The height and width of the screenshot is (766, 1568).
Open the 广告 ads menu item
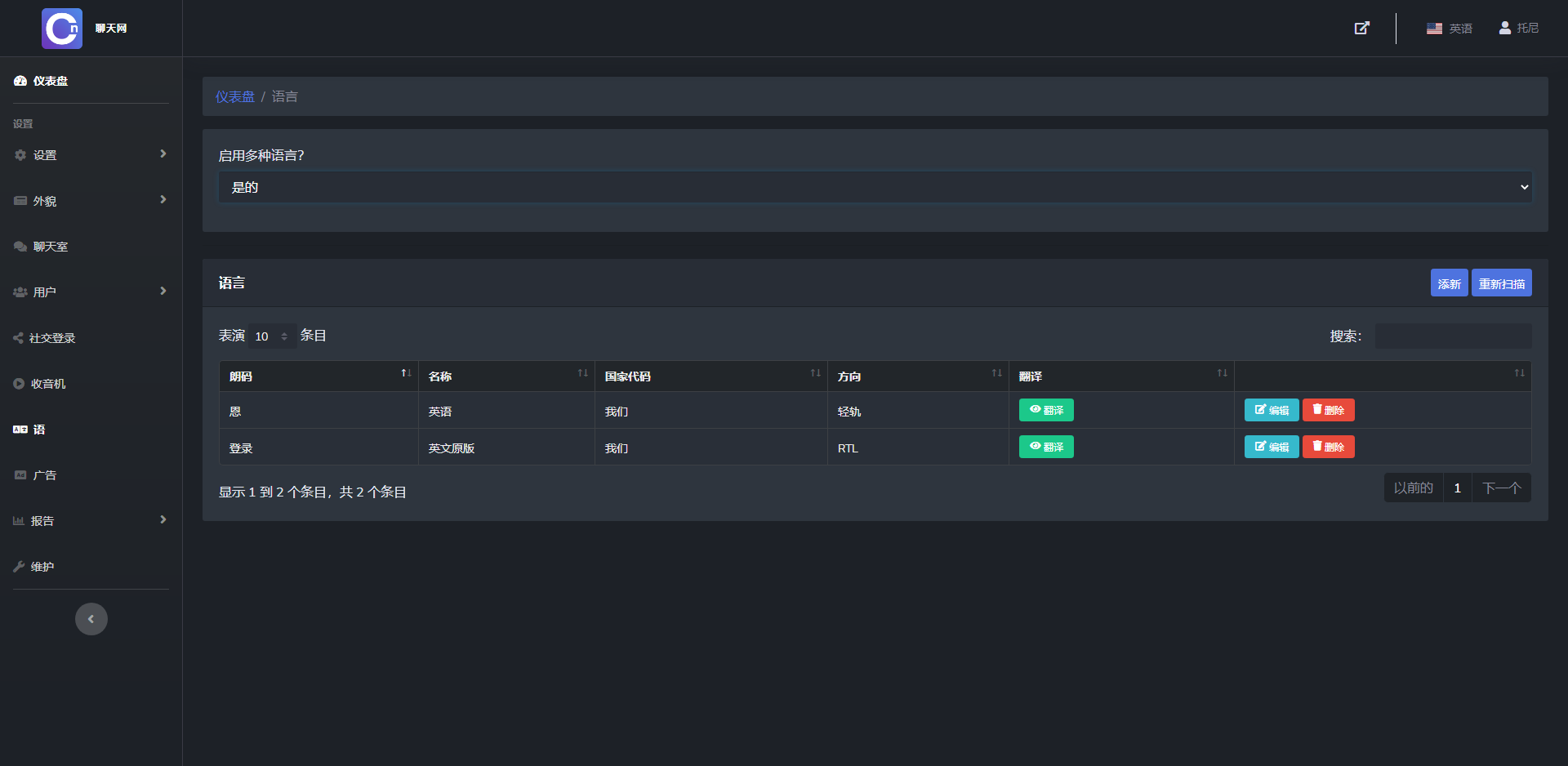coord(44,475)
